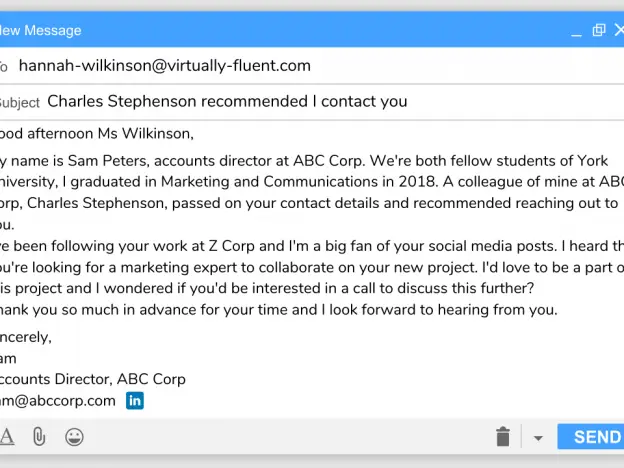Send the email with the SEND button
This screenshot has width=624, height=468.
tap(591, 437)
